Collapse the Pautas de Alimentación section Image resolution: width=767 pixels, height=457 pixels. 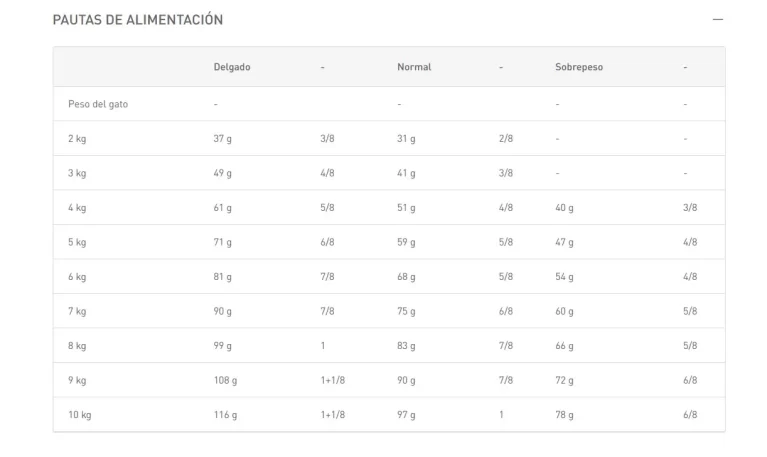(x=717, y=20)
